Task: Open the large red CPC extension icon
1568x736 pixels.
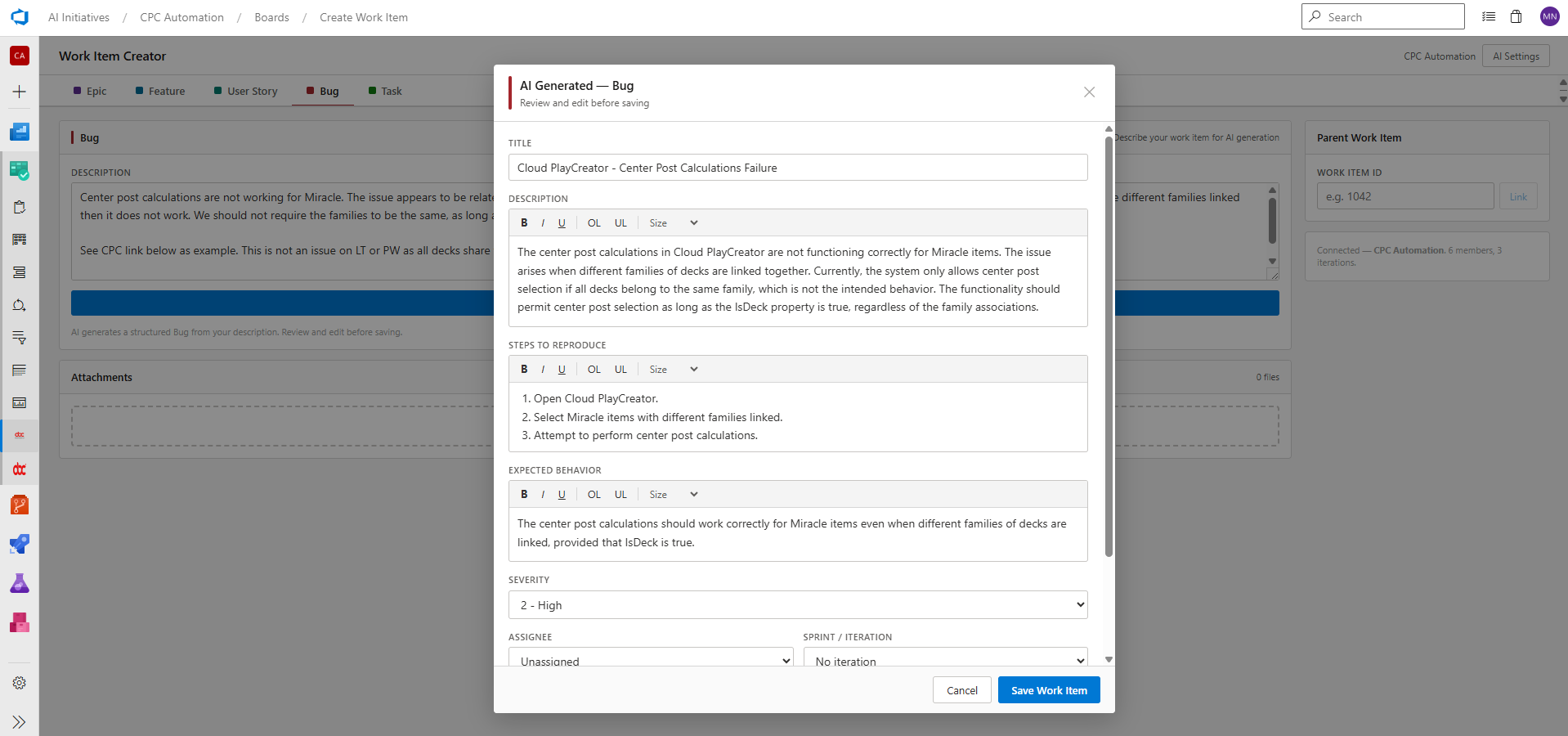Action: pyautogui.click(x=20, y=469)
